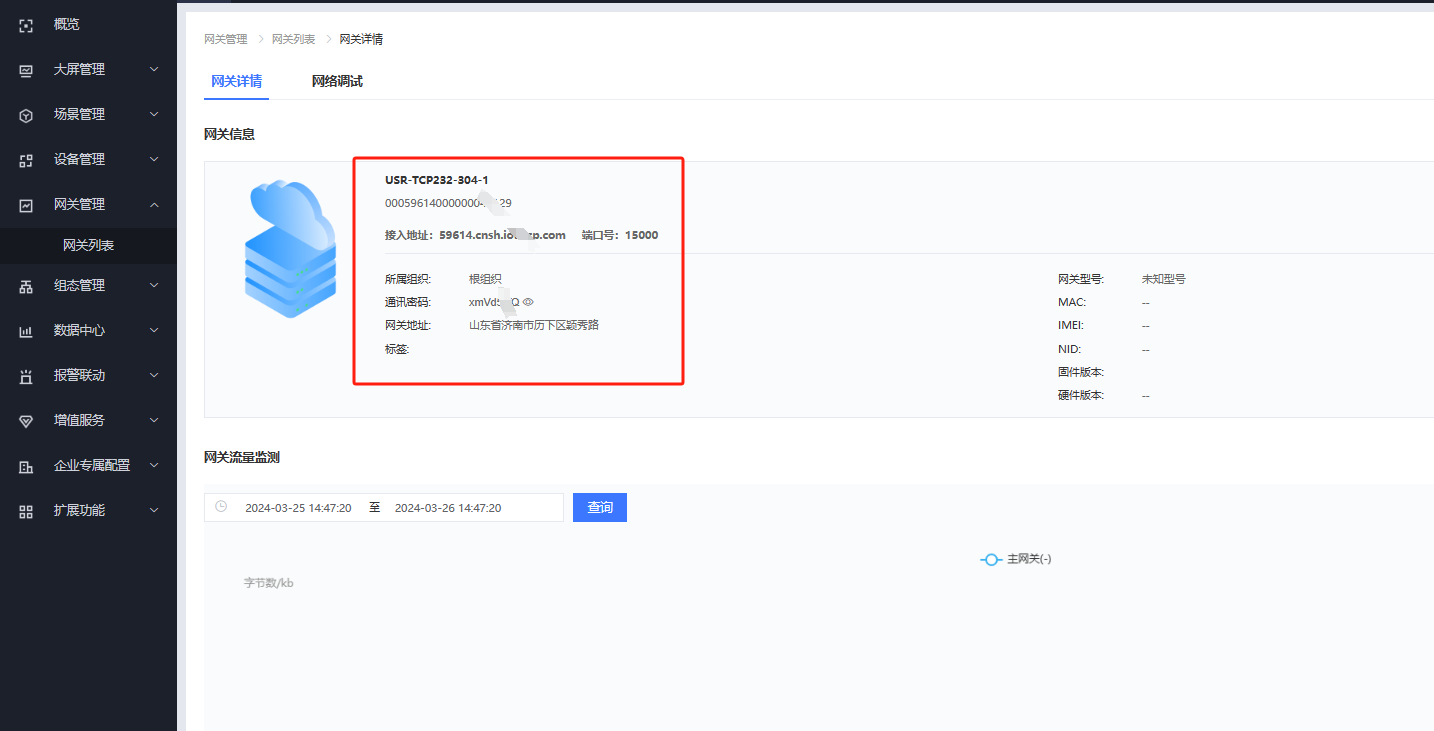Click the 概览 overview sidebar icon

27,25
